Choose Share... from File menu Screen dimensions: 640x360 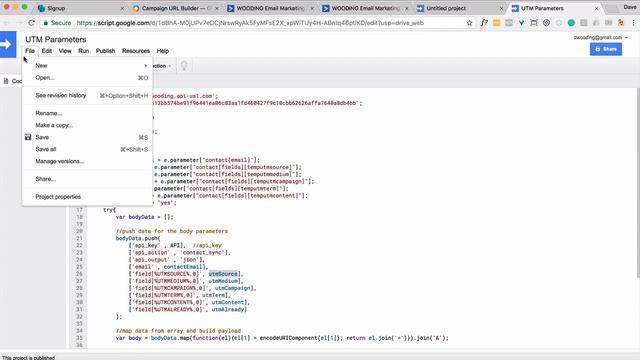[87, 179]
